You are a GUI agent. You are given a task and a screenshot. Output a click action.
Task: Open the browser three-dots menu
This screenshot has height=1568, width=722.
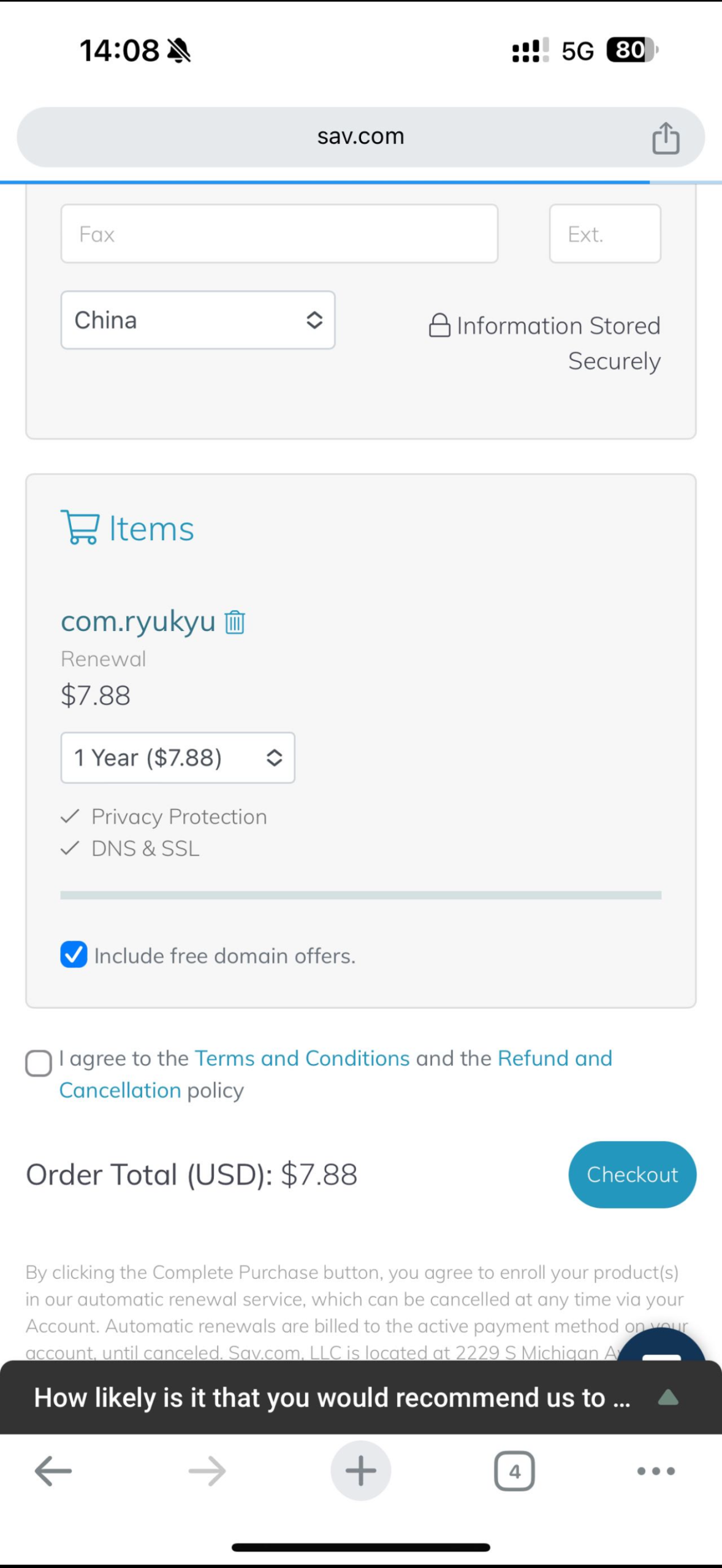tap(656, 1471)
